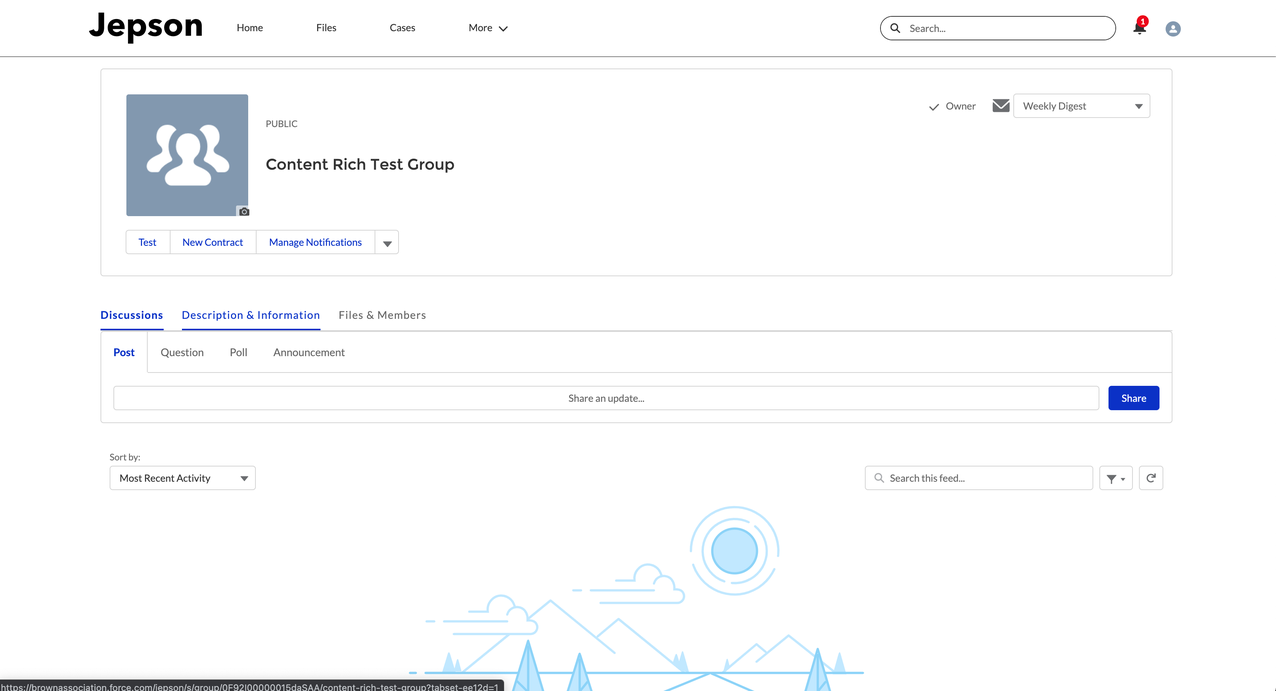1276x691 pixels.
Task: Open the feed filter funnel menu
Action: coord(1116,478)
